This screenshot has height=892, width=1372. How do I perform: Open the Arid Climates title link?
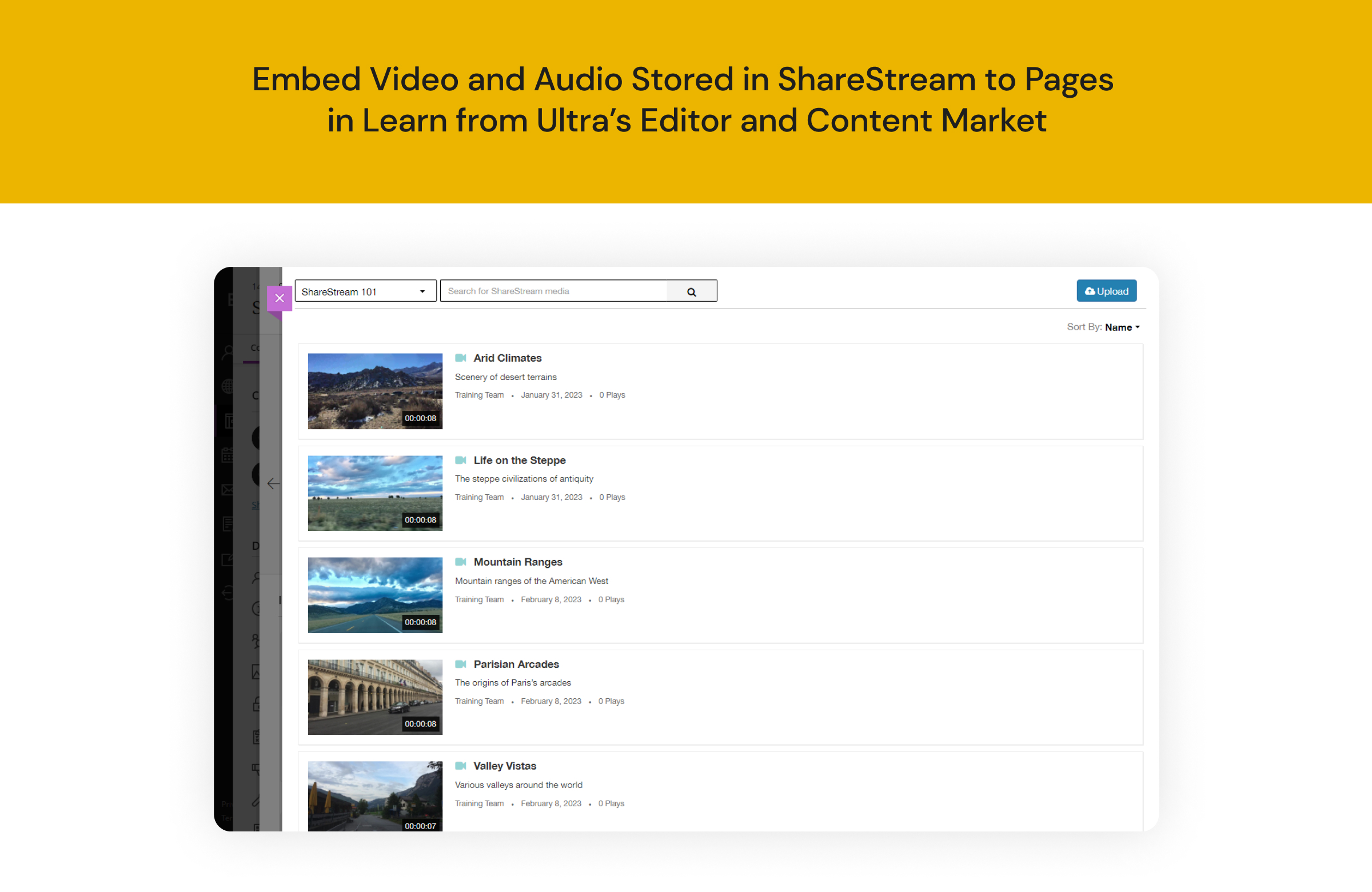pos(507,358)
